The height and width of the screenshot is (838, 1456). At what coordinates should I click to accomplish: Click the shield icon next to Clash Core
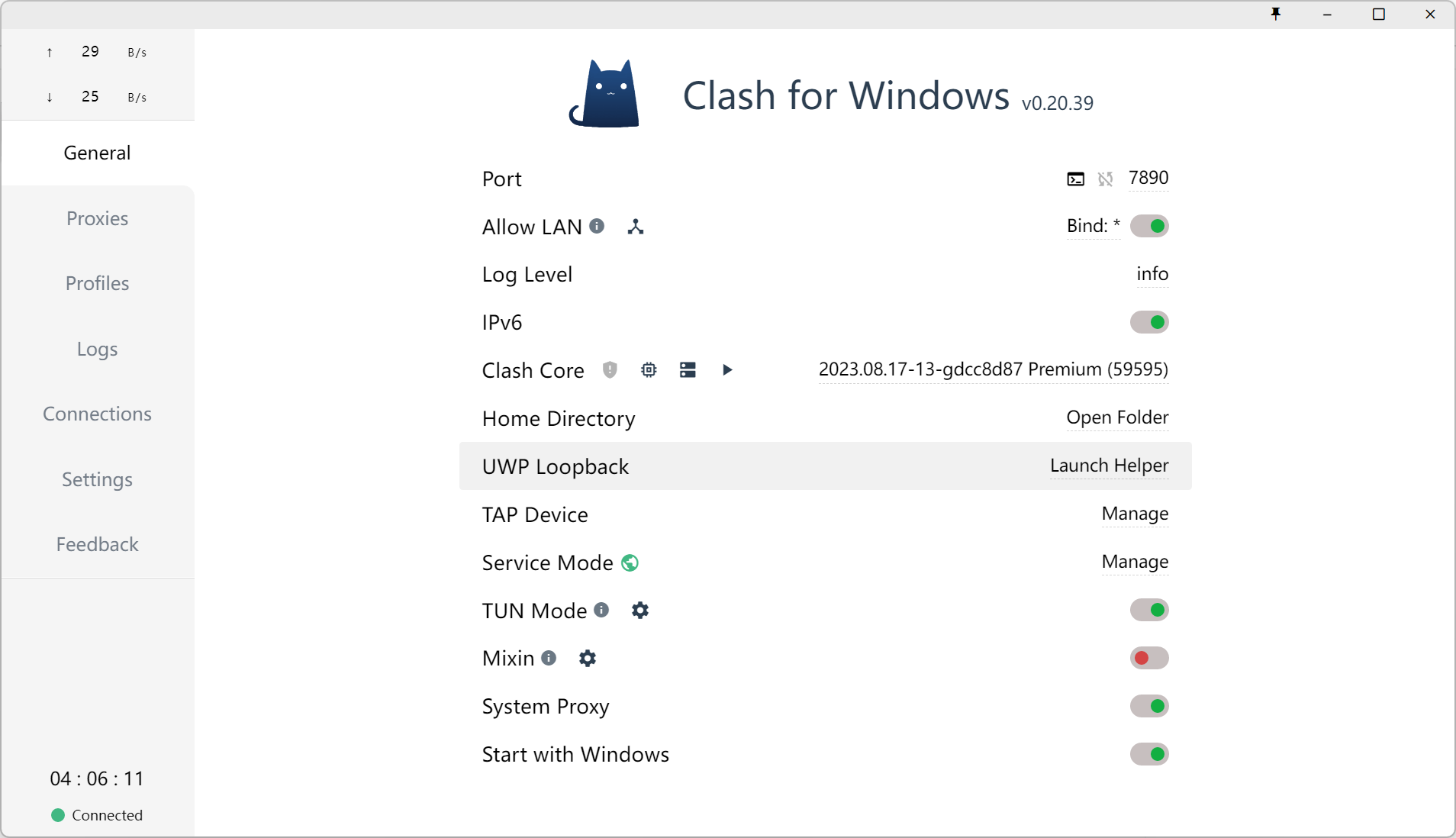pos(610,370)
